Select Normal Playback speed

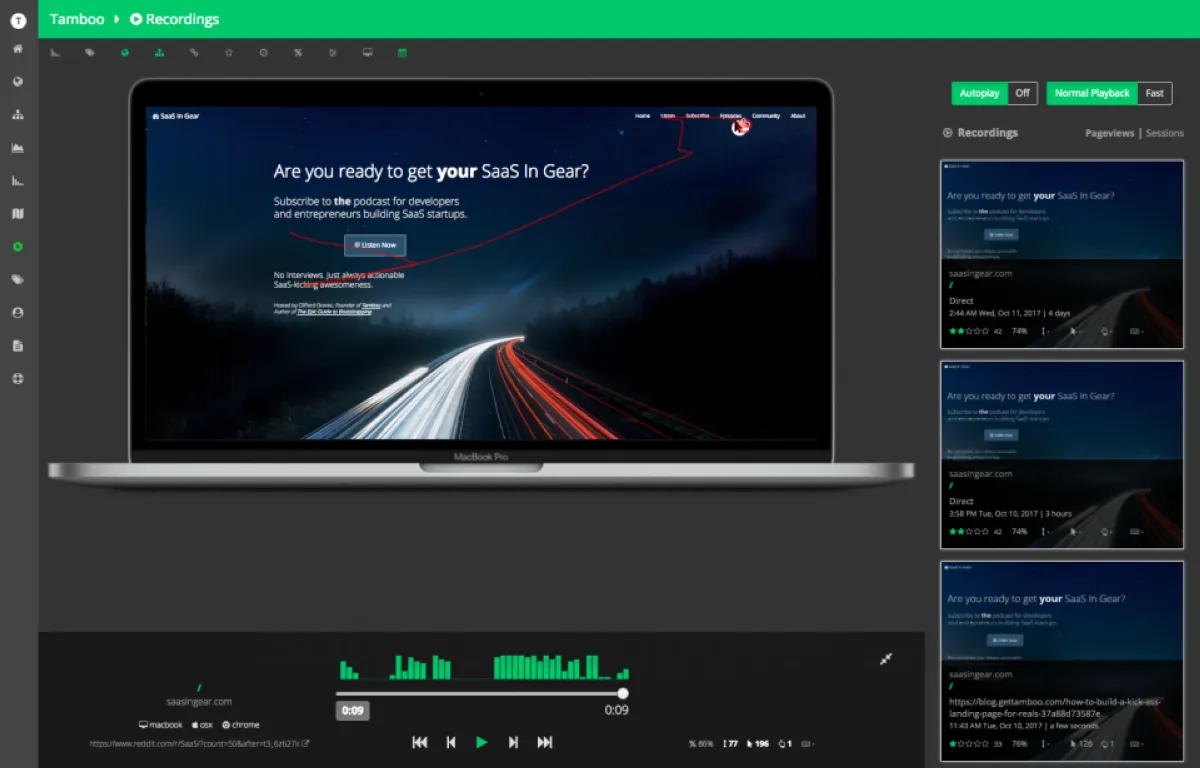1092,93
